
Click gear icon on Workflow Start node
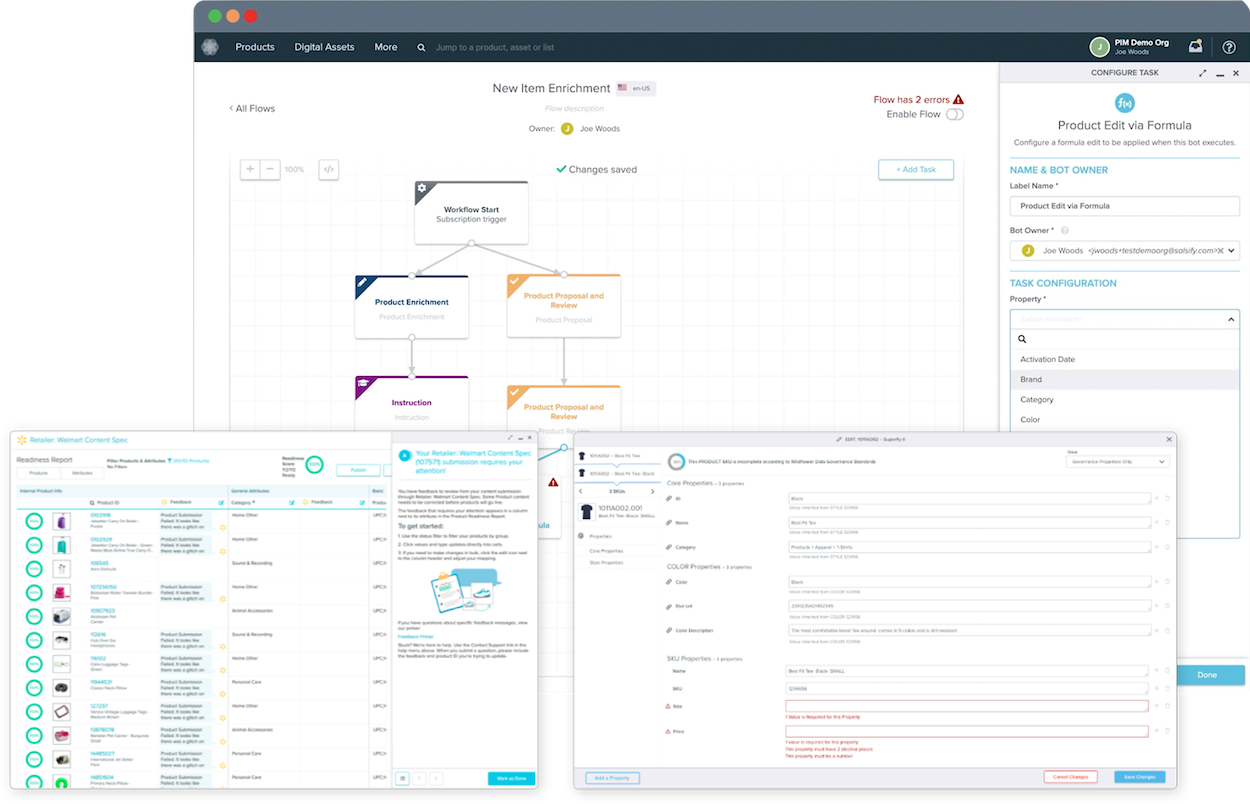(422, 188)
